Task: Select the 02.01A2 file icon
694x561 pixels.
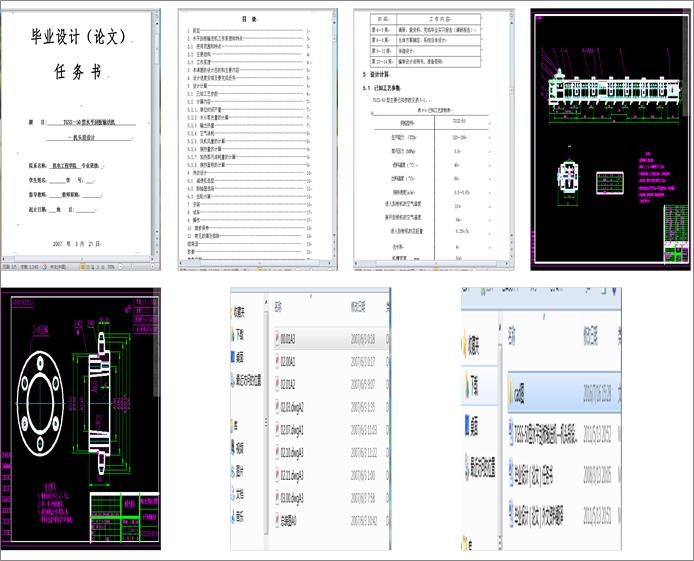Action: pyautogui.click(x=277, y=384)
